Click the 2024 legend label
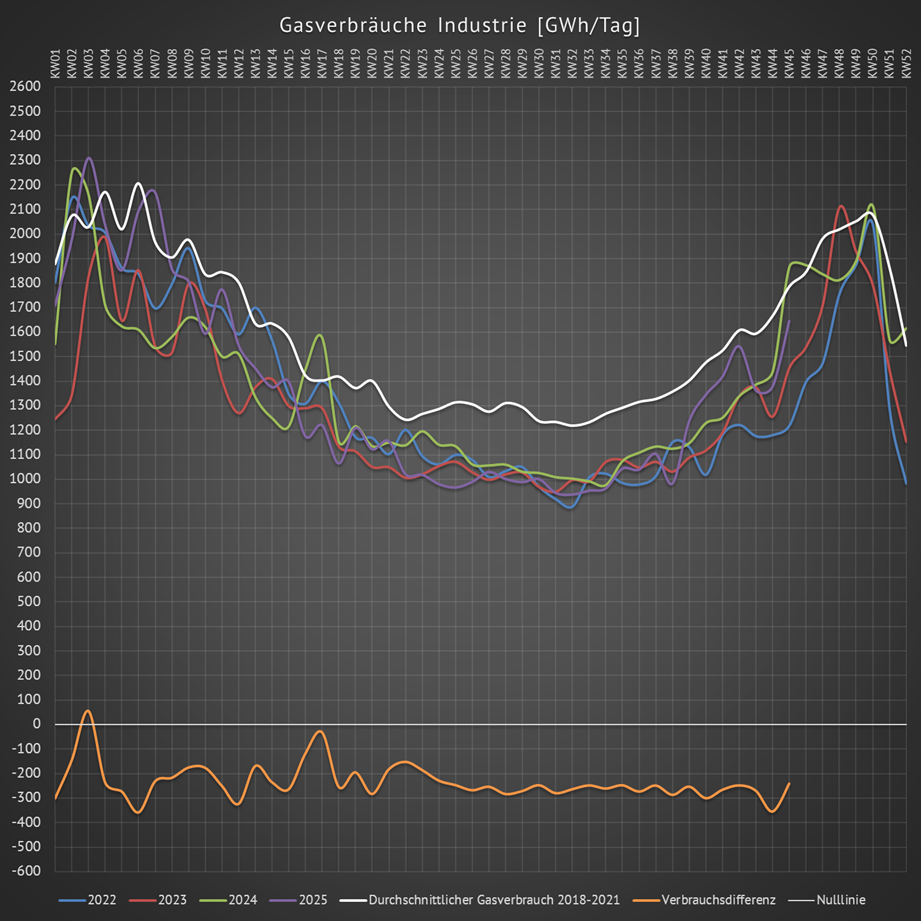921x921 pixels. tap(243, 900)
